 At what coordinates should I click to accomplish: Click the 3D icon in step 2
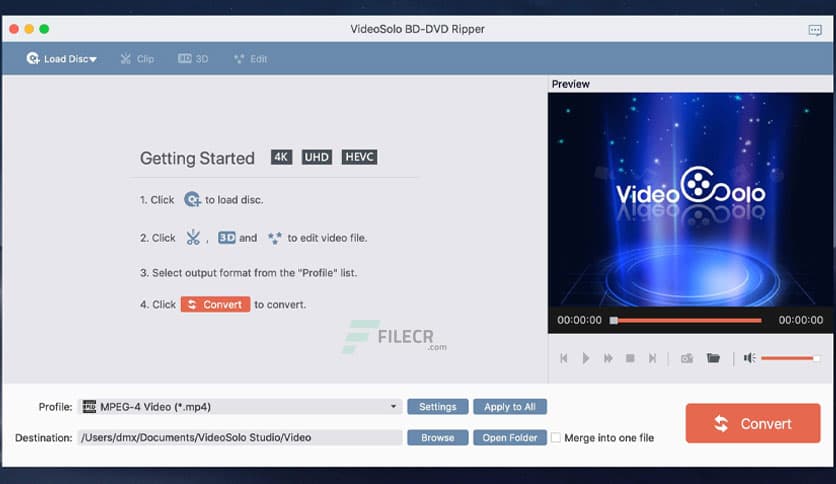[227, 237]
